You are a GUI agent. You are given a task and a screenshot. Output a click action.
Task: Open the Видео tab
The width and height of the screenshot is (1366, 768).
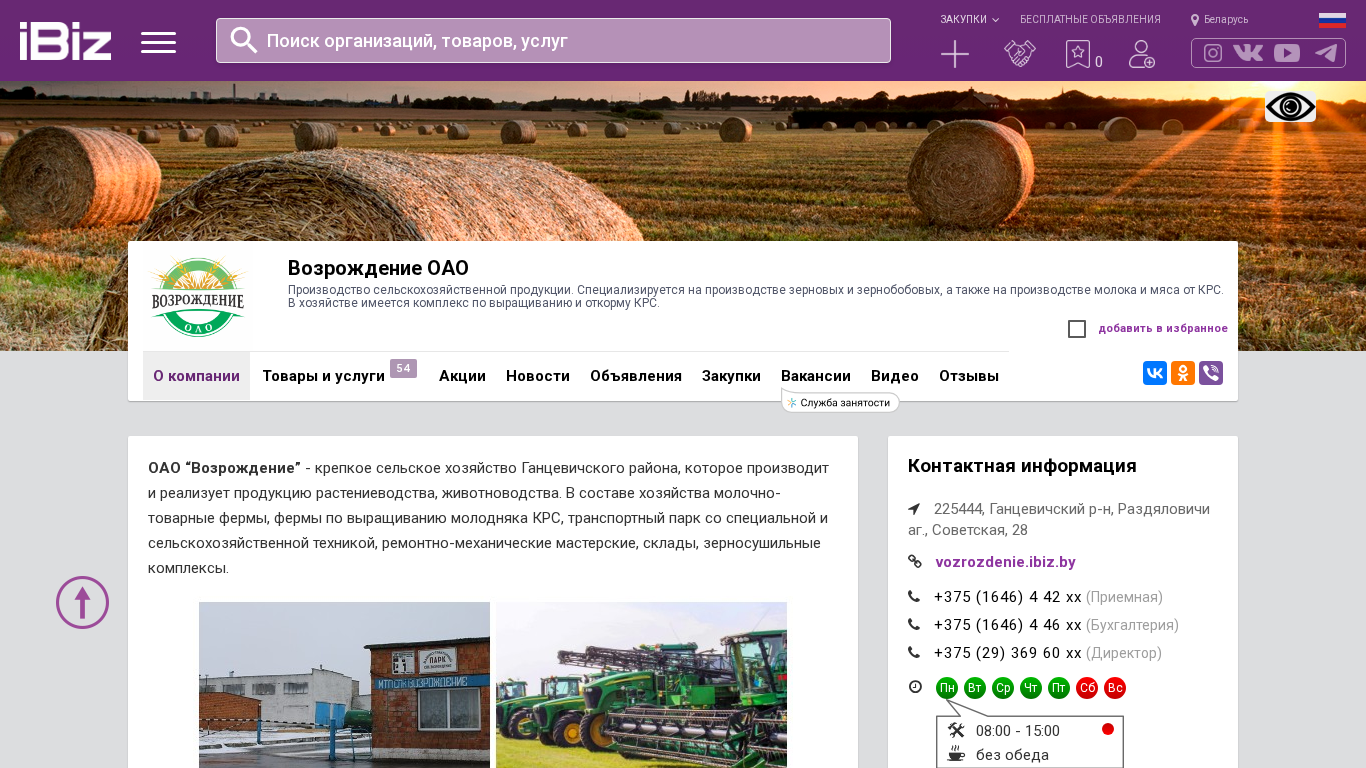[x=895, y=376]
